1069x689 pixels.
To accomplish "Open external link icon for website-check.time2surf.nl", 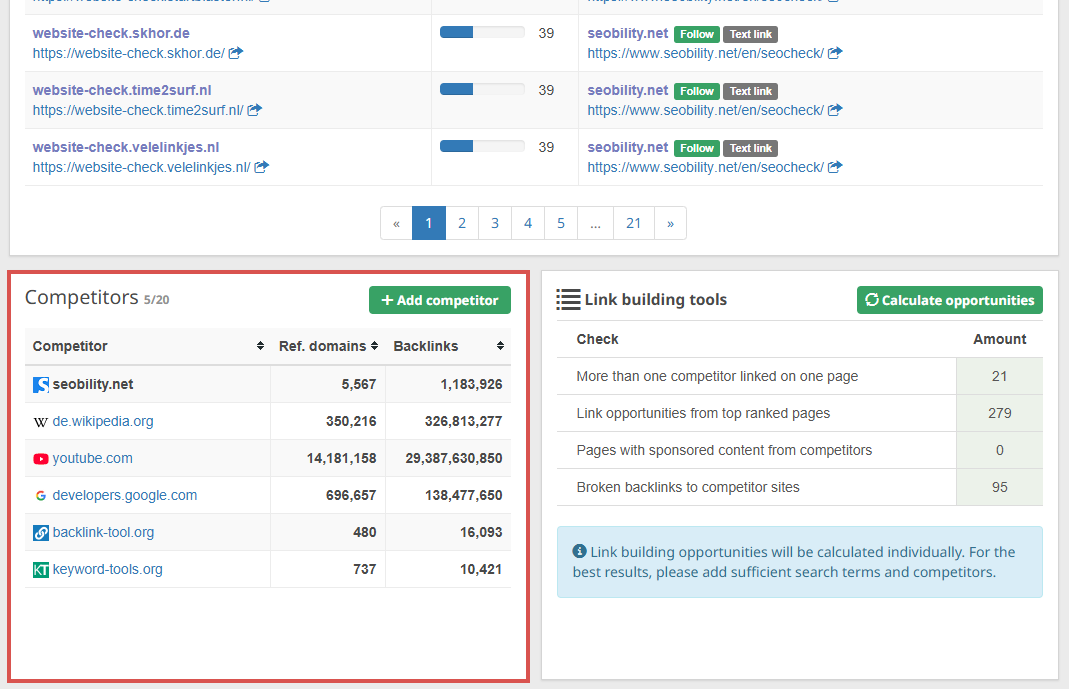I will (x=254, y=110).
